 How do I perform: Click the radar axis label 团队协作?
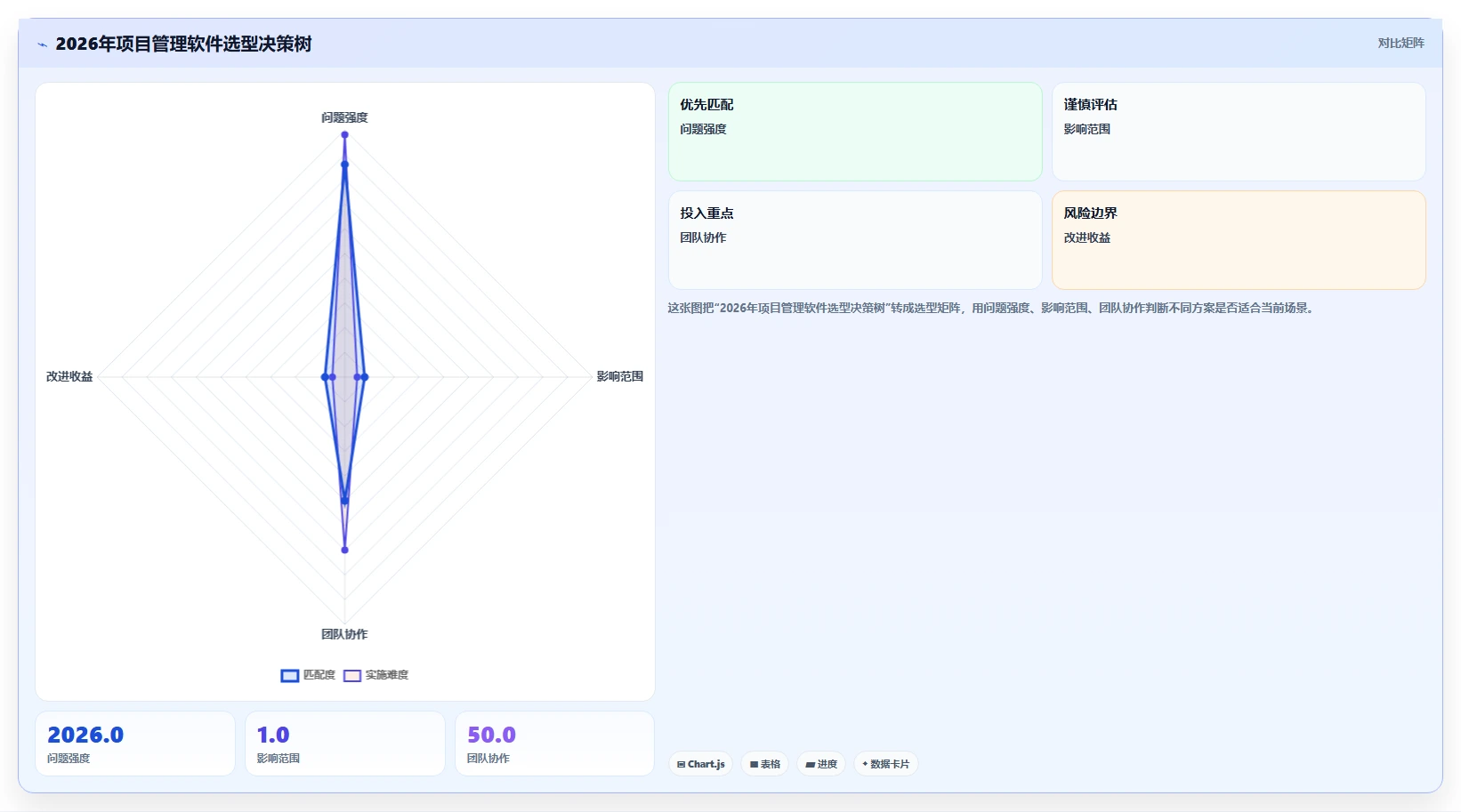344,634
